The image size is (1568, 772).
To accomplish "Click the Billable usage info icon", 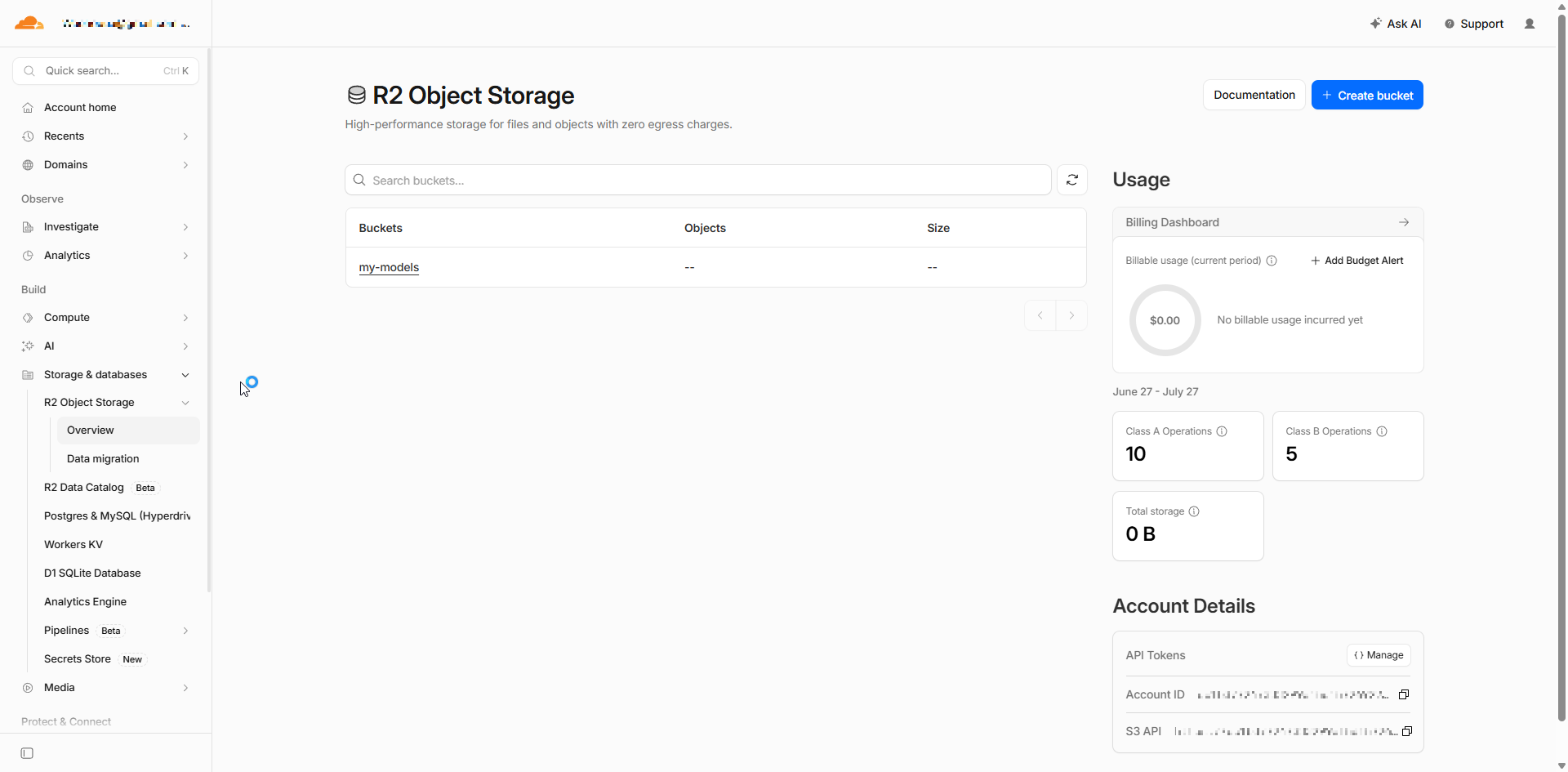I will 1272,261.
